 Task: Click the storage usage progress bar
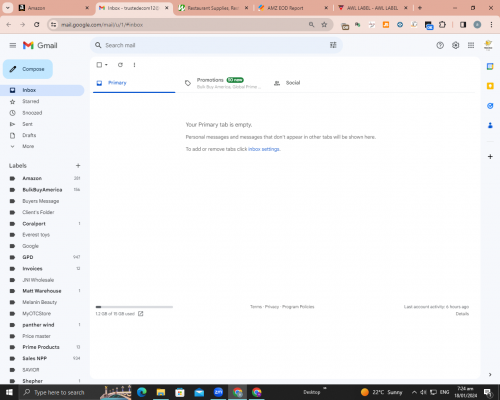coord(134,307)
